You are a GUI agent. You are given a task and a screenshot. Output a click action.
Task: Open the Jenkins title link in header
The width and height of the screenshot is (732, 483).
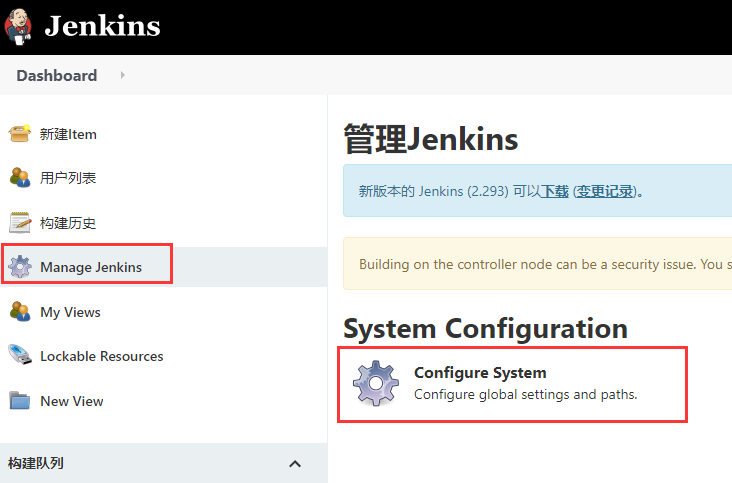coord(102,26)
